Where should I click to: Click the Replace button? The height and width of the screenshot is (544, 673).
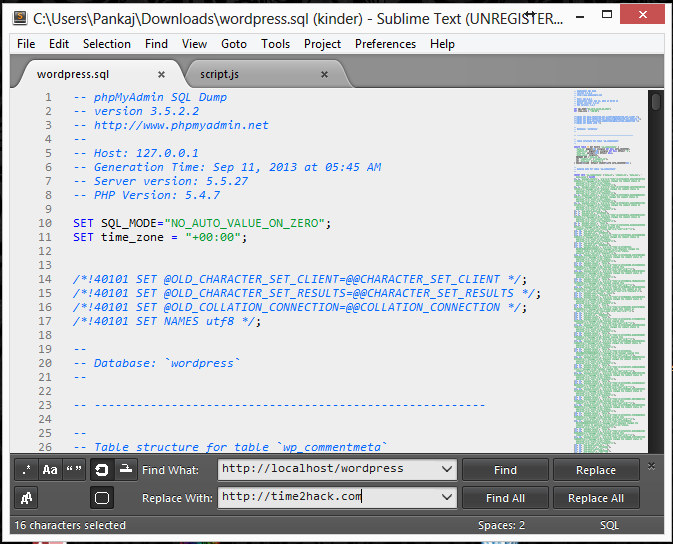pos(596,470)
